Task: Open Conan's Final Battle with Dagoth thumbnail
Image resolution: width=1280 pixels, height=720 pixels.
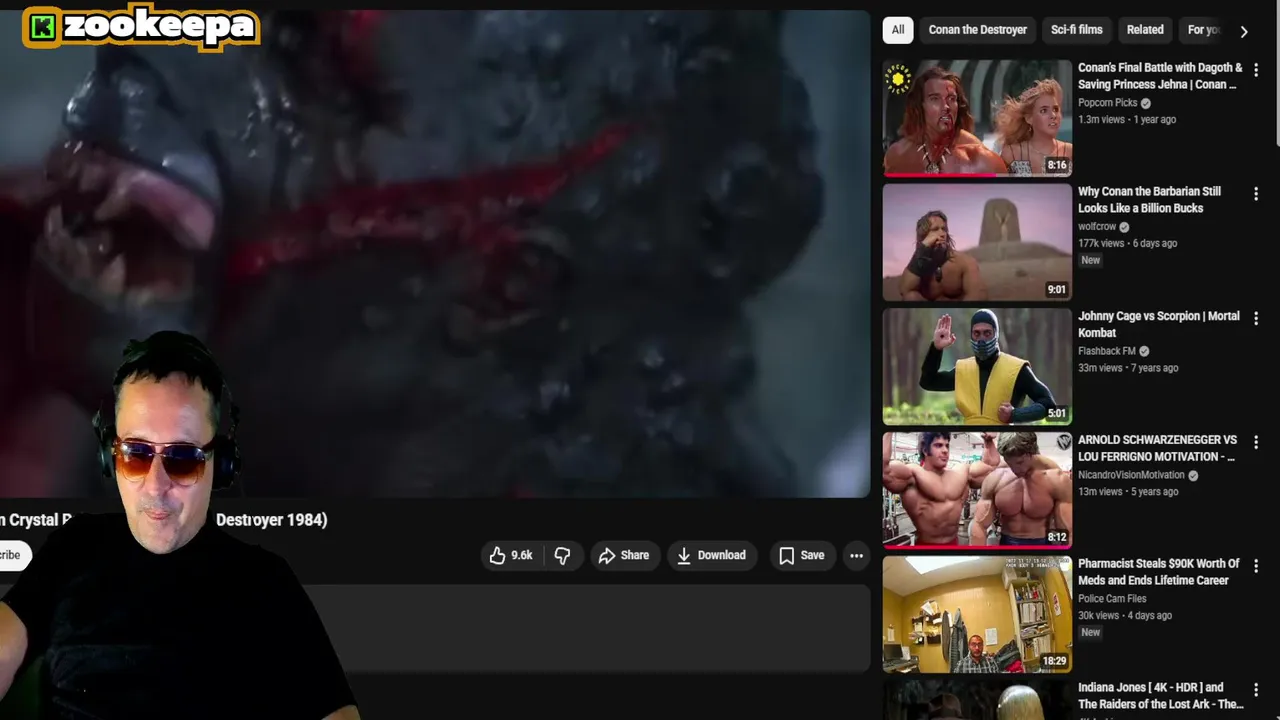Action: (x=977, y=118)
